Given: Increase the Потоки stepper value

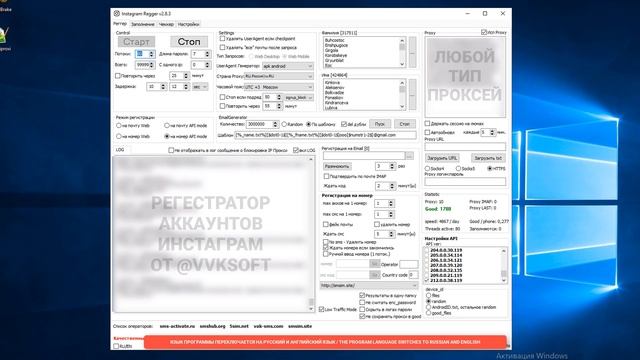Looking at the screenshot, I should [151, 52].
